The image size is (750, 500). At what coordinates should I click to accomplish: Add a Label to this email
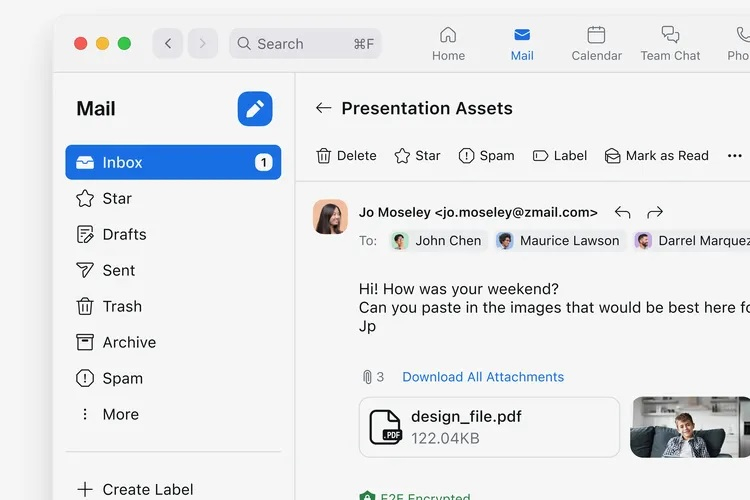[x=559, y=156]
